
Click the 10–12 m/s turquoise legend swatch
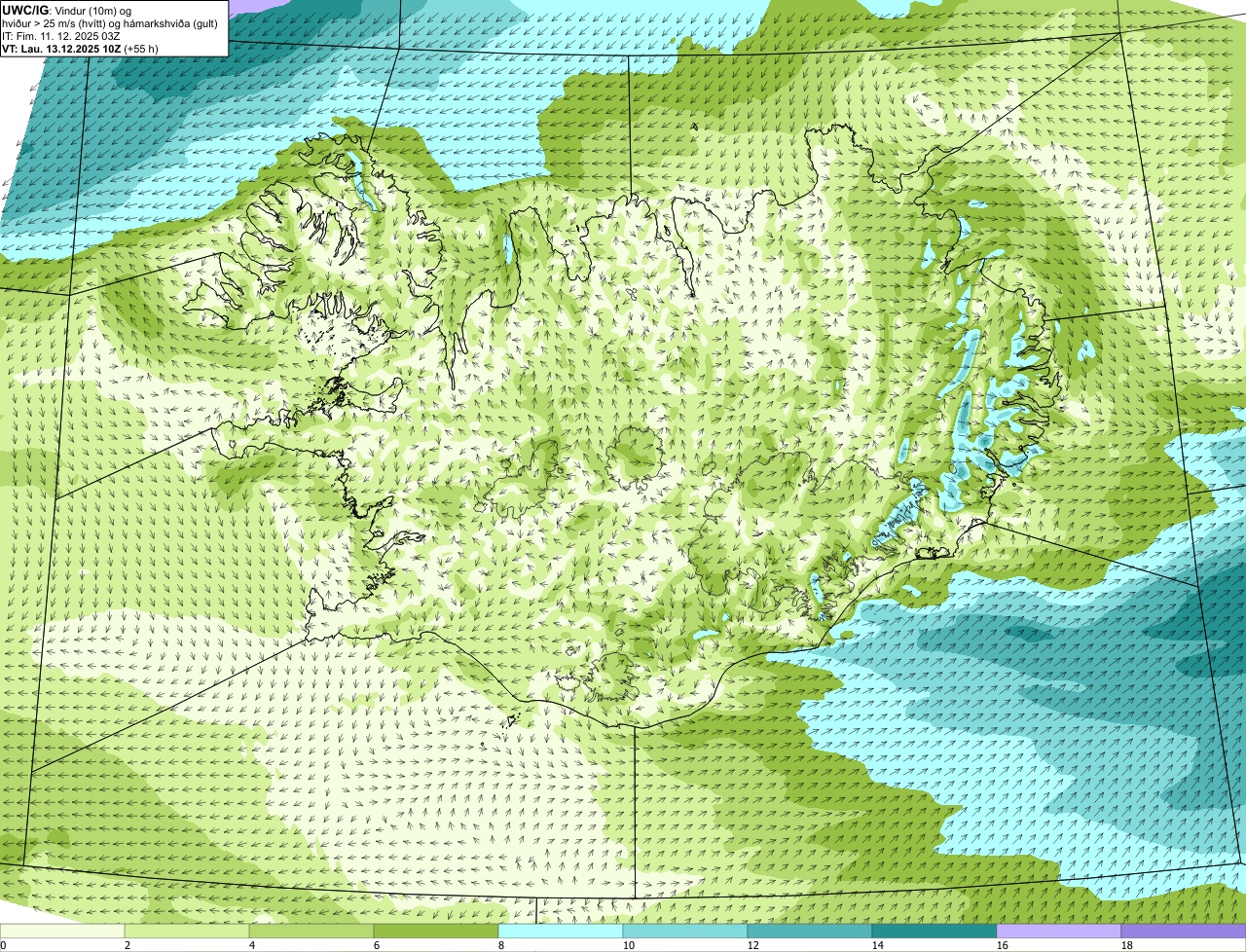(x=685, y=932)
